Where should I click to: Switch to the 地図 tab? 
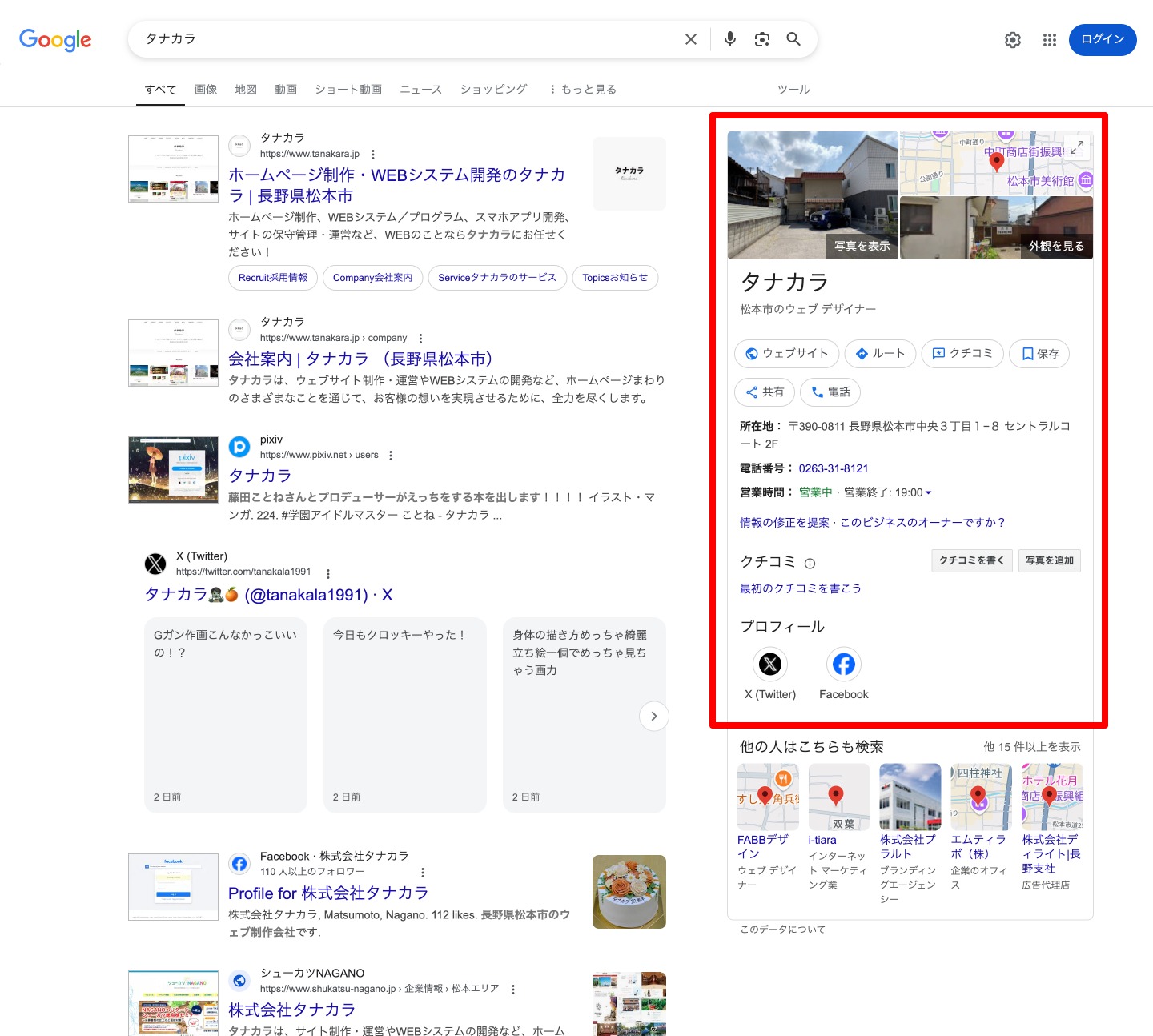246,89
